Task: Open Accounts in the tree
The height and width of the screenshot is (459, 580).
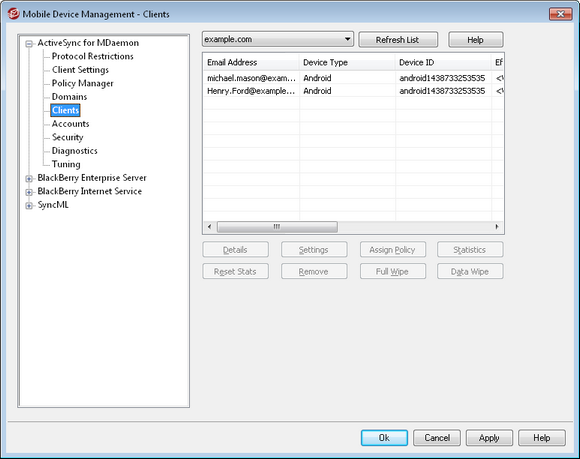Action: pyautogui.click(x=70, y=124)
